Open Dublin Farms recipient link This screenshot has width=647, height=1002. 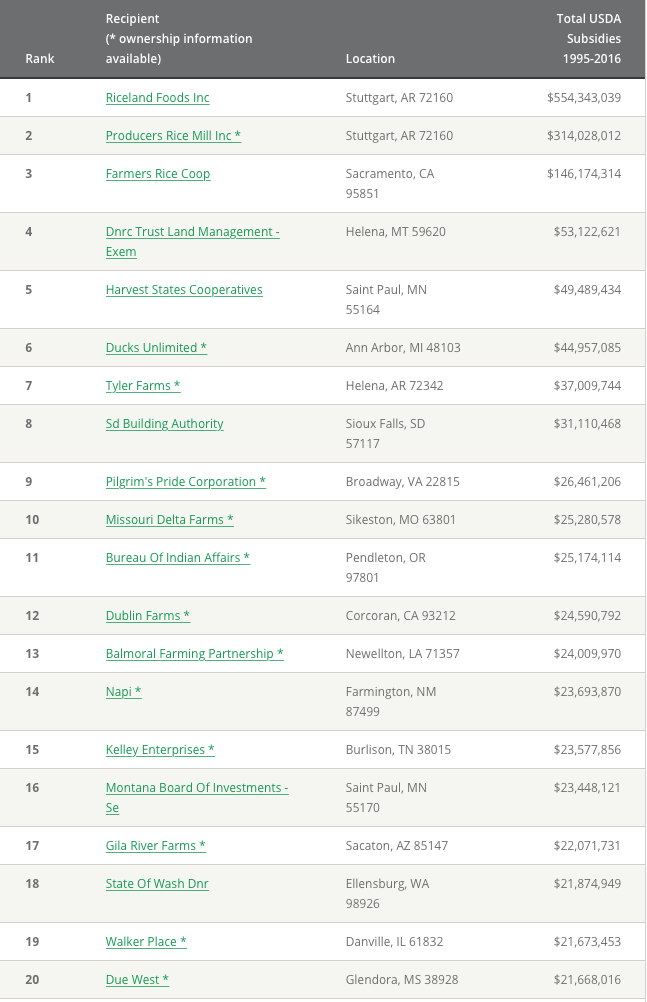point(148,615)
